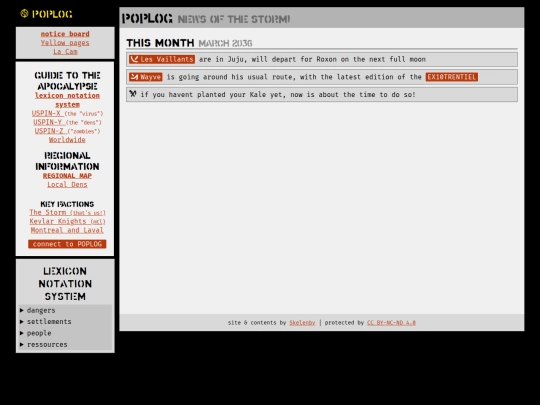Open the USPIN-Y dens page

point(67,122)
